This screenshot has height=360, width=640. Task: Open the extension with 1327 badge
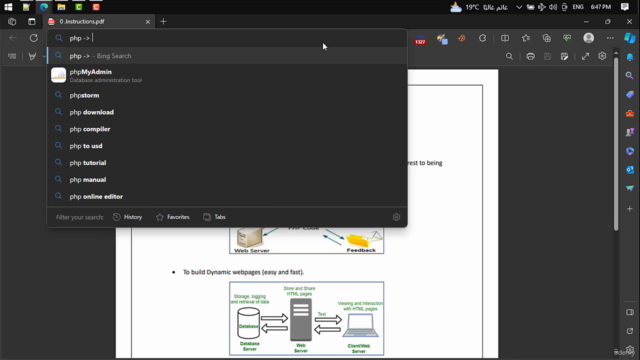pyautogui.click(x=420, y=39)
